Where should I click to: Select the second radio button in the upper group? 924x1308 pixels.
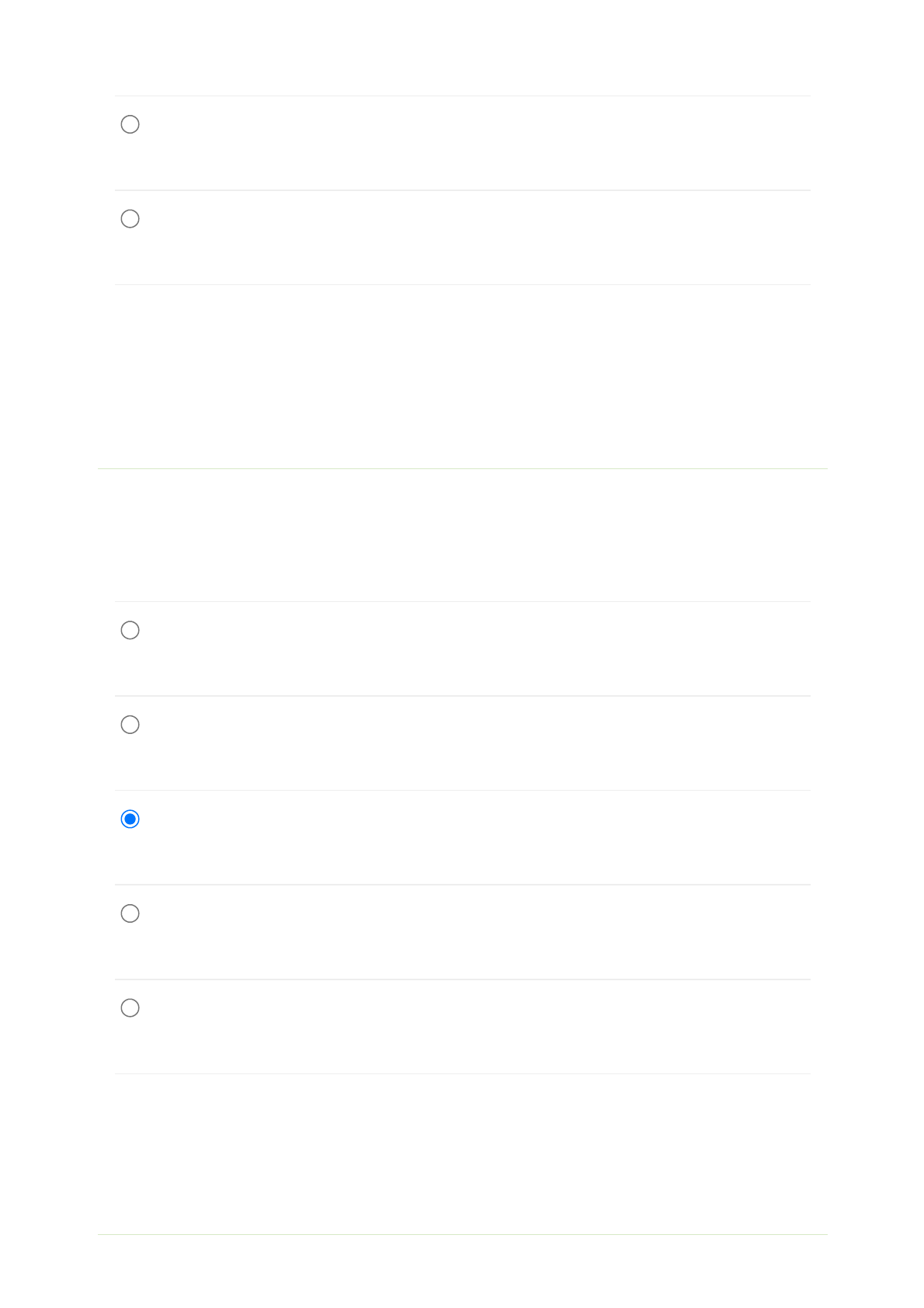[130, 219]
